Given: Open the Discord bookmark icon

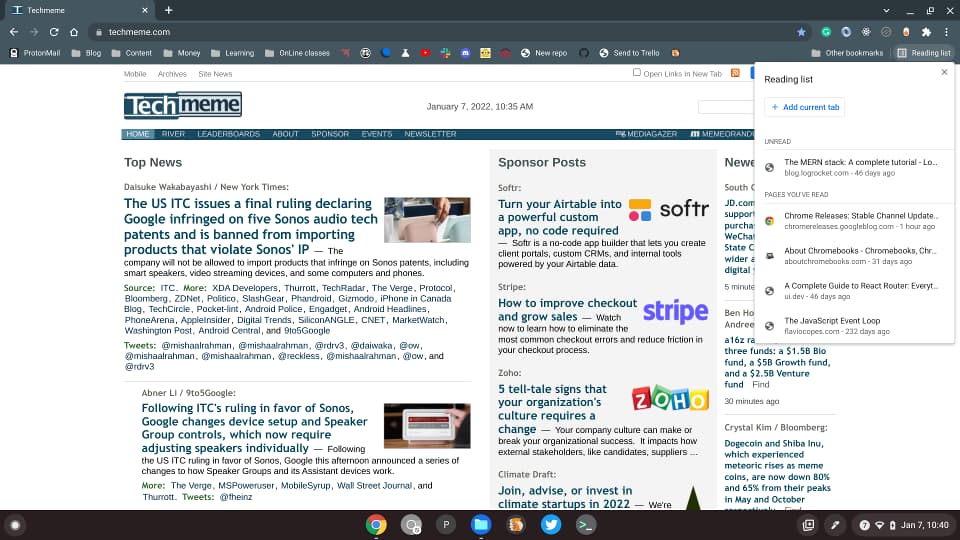Looking at the screenshot, I should click(465, 53).
